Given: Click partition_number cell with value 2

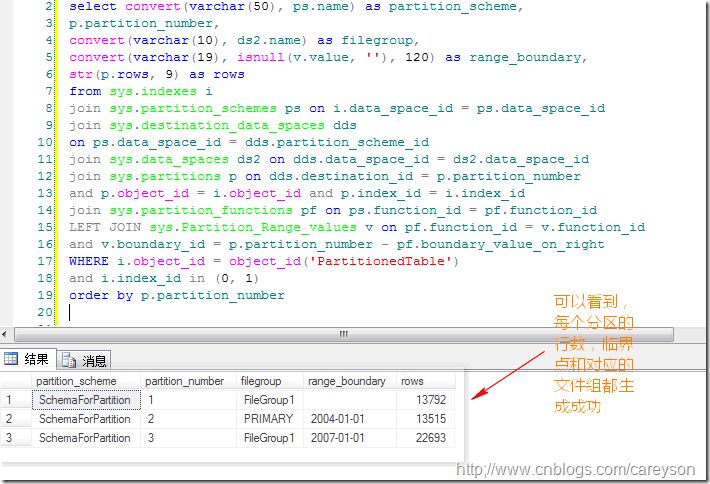Looking at the screenshot, I should (188, 419).
